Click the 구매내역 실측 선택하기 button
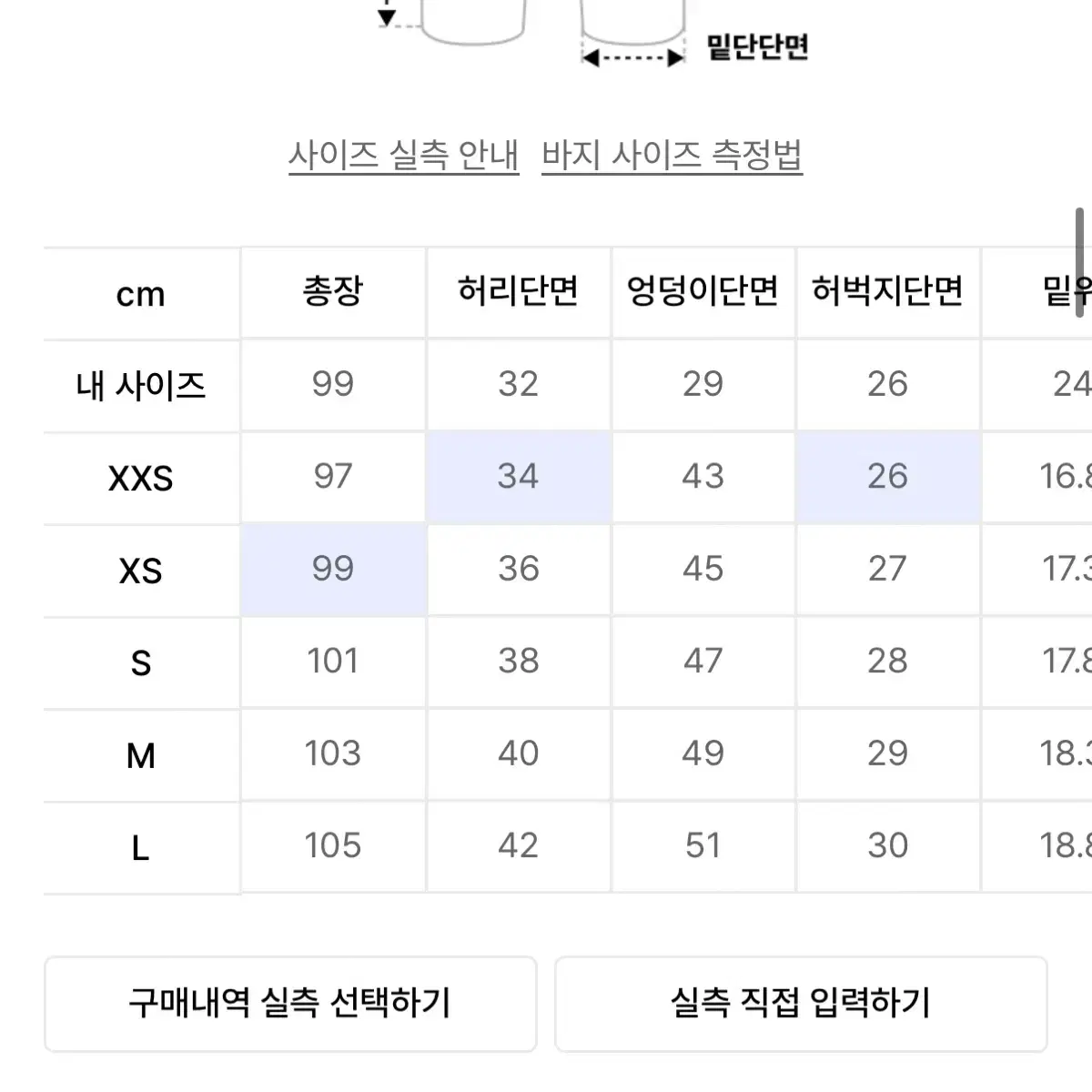Screen dimensions: 1092x1092 click(291, 1004)
